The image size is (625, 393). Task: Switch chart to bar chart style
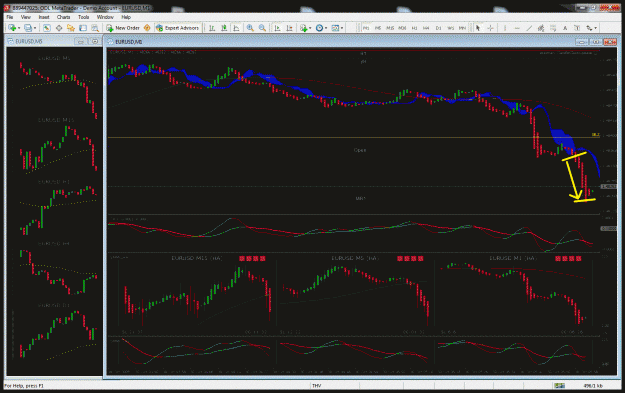(x=212, y=28)
